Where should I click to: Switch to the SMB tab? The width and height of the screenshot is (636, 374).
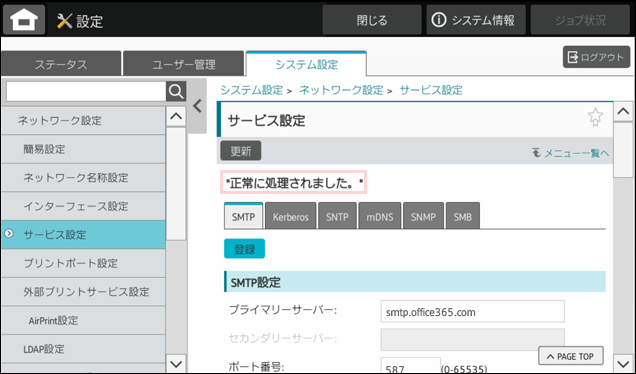click(462, 216)
